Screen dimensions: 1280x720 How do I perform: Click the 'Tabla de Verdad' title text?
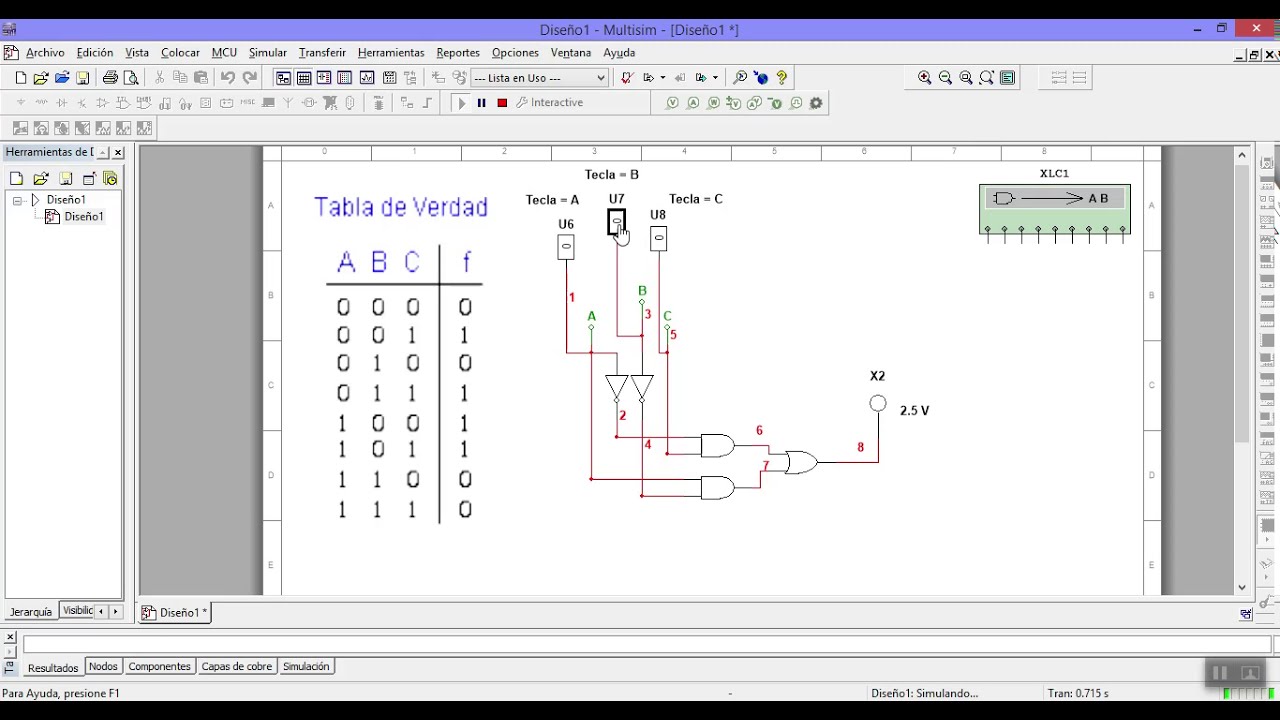(401, 207)
